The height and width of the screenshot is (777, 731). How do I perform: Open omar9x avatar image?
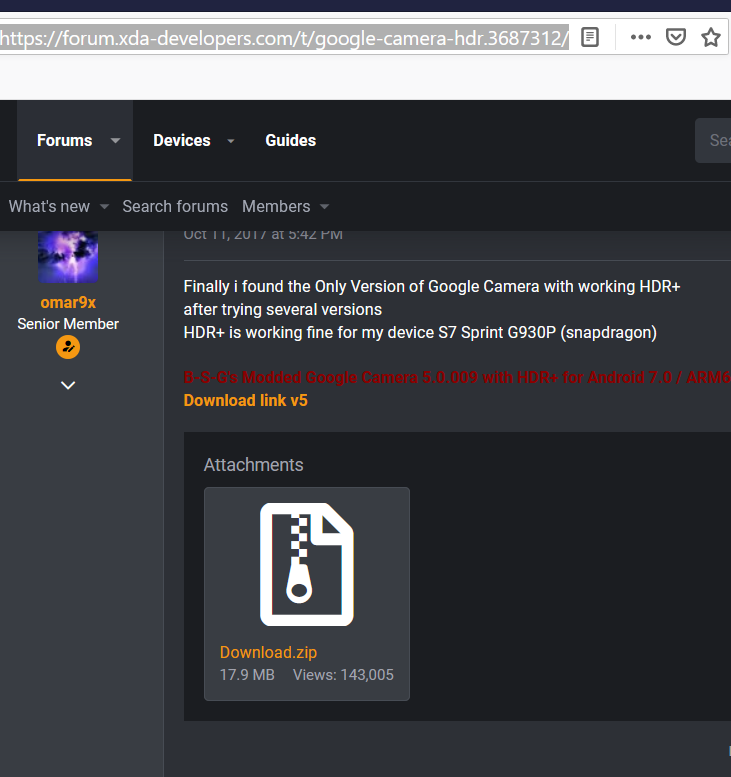68,257
